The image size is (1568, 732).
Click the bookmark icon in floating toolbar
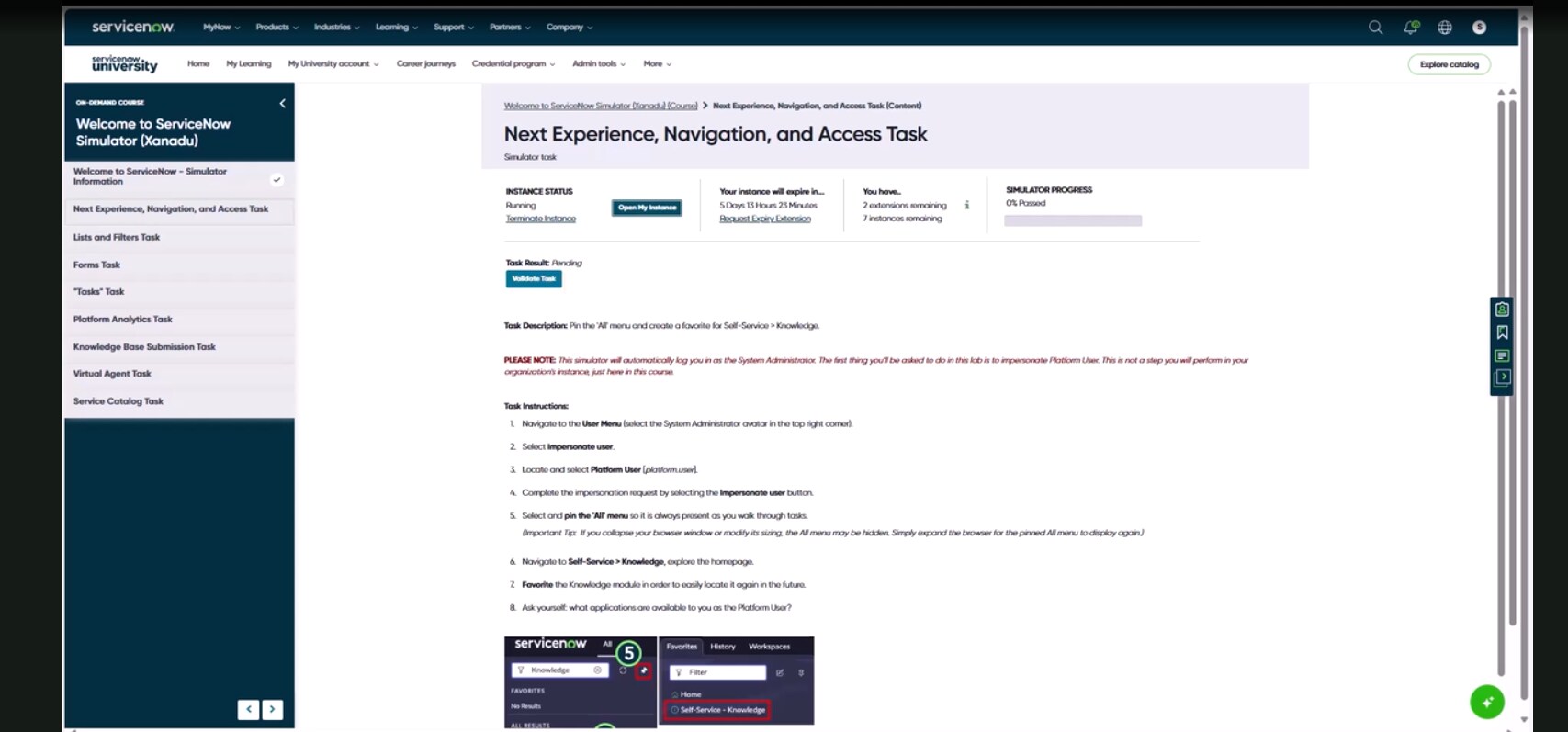[1502, 332]
